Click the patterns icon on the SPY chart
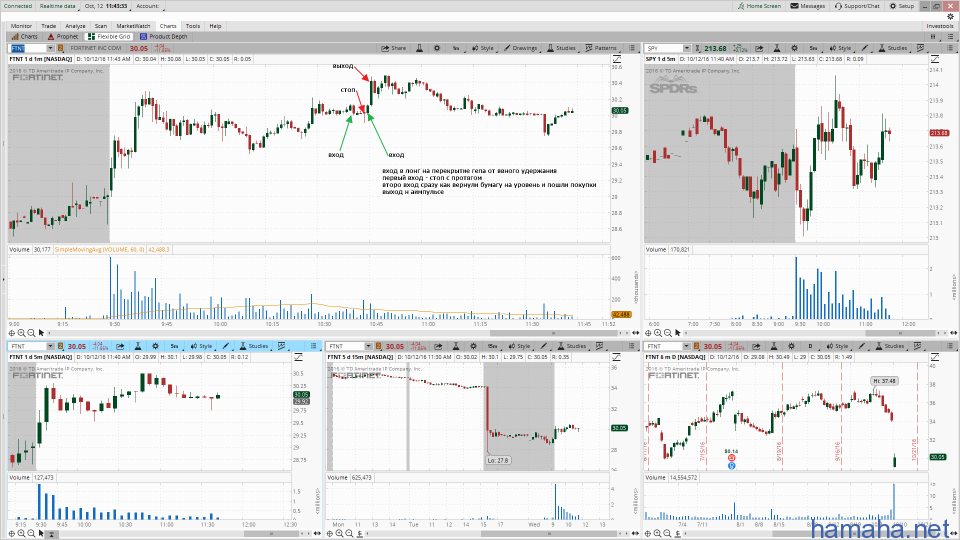The width and height of the screenshot is (960, 540). coord(920,48)
